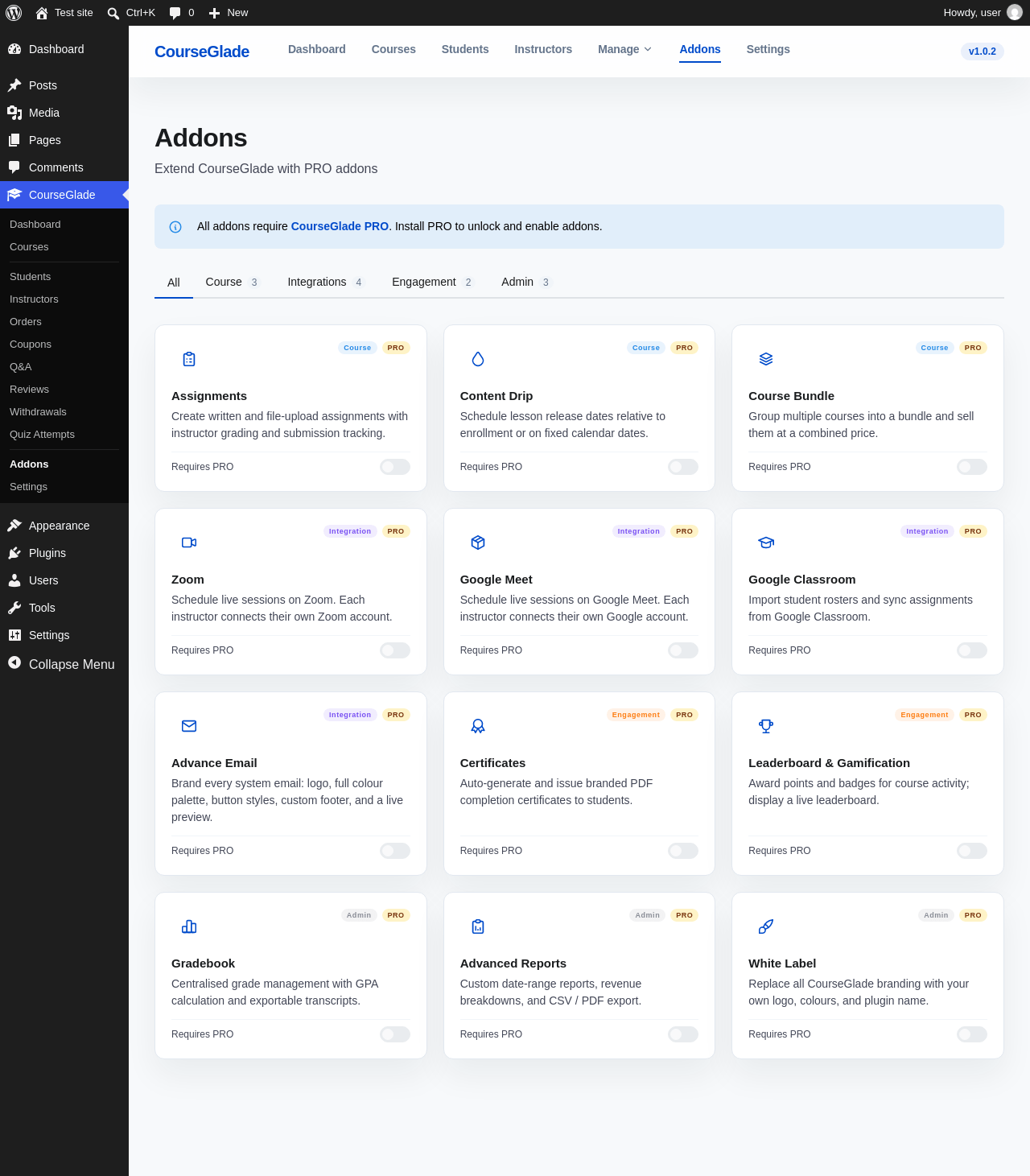Switch on the Google Classroom toggle
1030x1176 pixels.
(972, 650)
